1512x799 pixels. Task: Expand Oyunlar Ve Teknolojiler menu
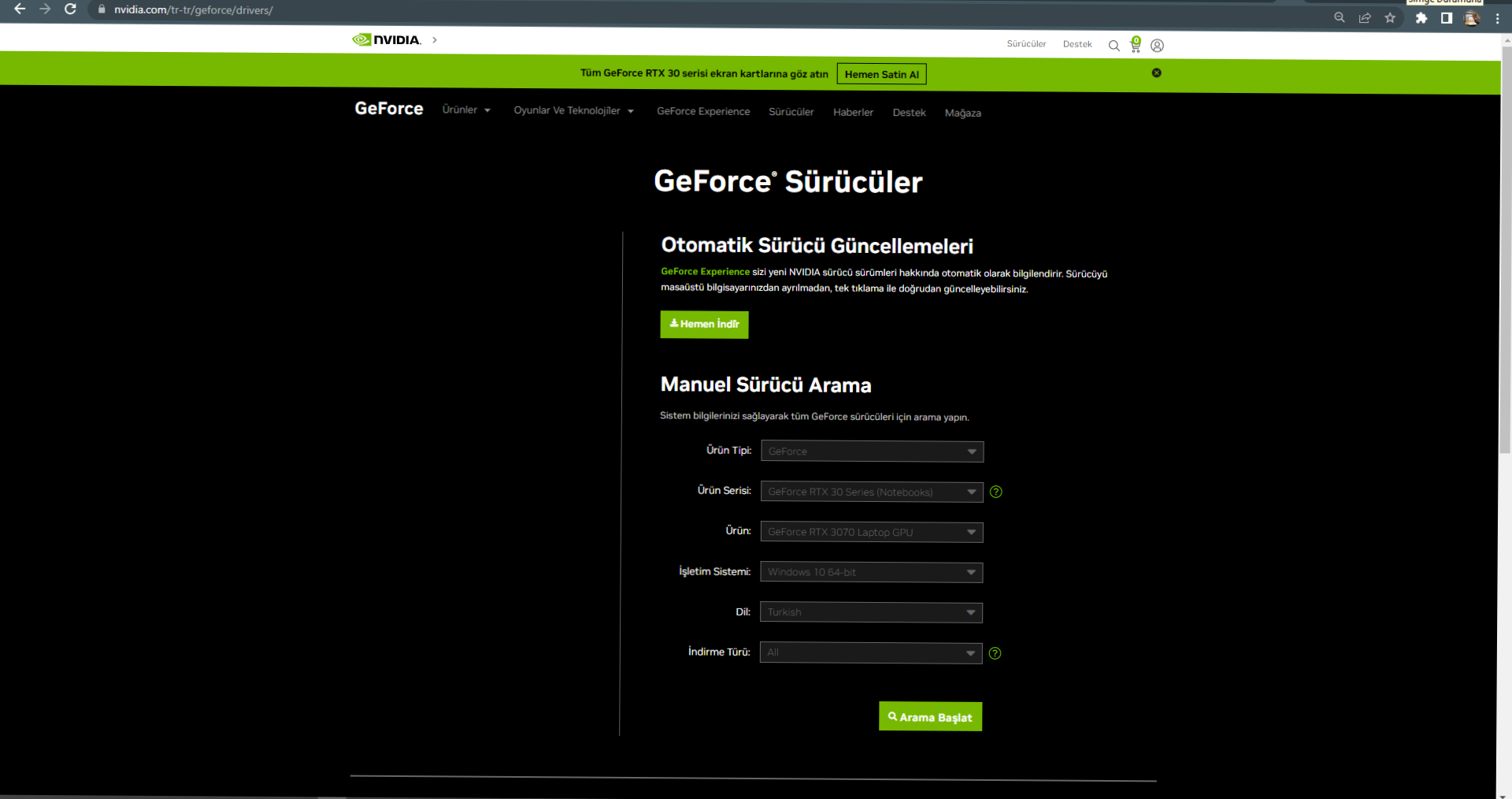pos(574,110)
